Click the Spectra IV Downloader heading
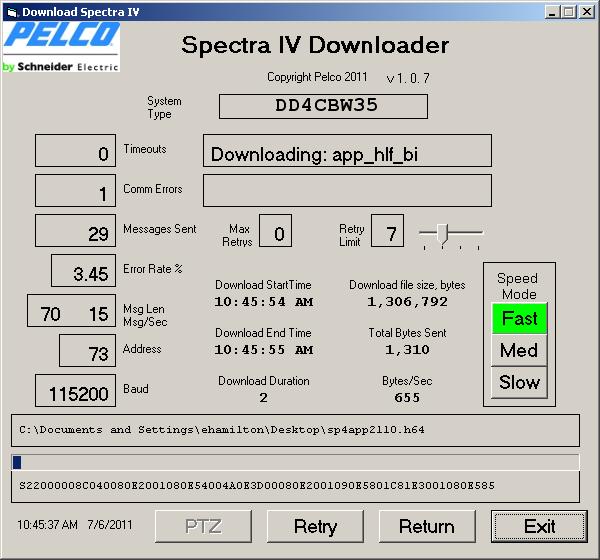Image resolution: width=600 pixels, height=560 pixels. point(315,45)
